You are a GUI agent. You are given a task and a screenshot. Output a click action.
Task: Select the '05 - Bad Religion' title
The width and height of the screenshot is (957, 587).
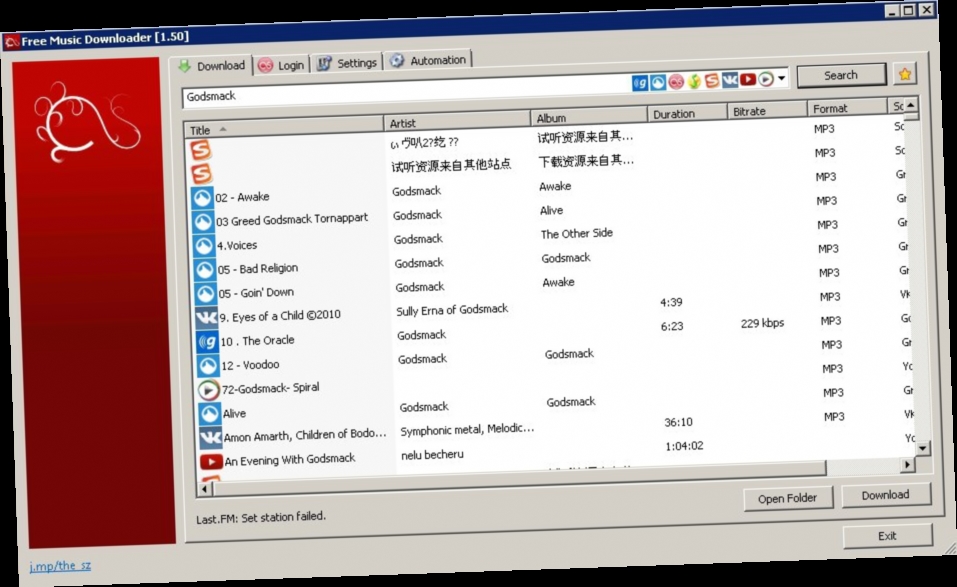coord(258,268)
